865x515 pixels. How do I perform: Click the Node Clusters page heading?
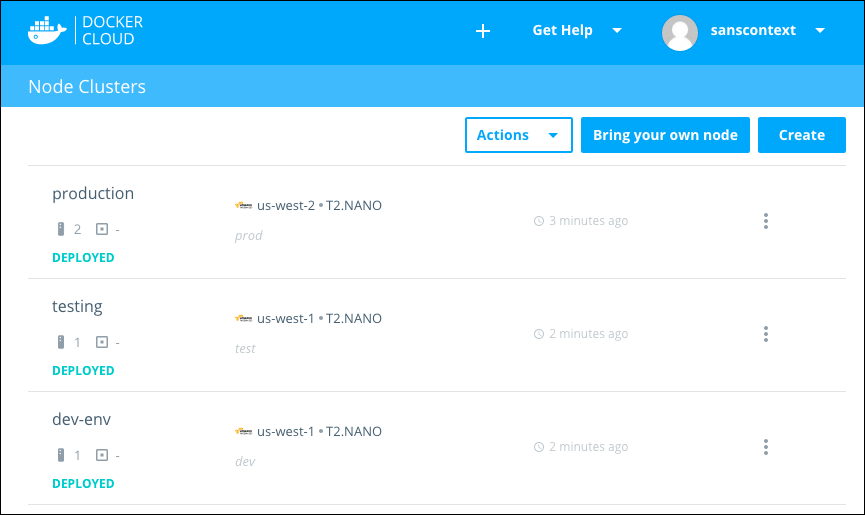[x=87, y=87]
